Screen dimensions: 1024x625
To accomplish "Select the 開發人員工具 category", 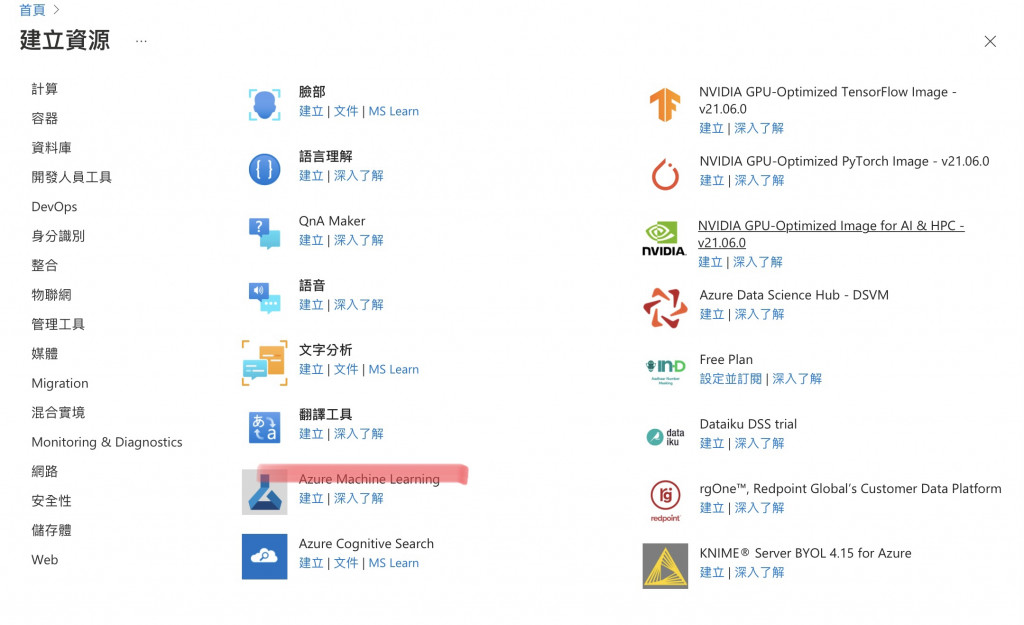I will pyautogui.click(x=71, y=177).
